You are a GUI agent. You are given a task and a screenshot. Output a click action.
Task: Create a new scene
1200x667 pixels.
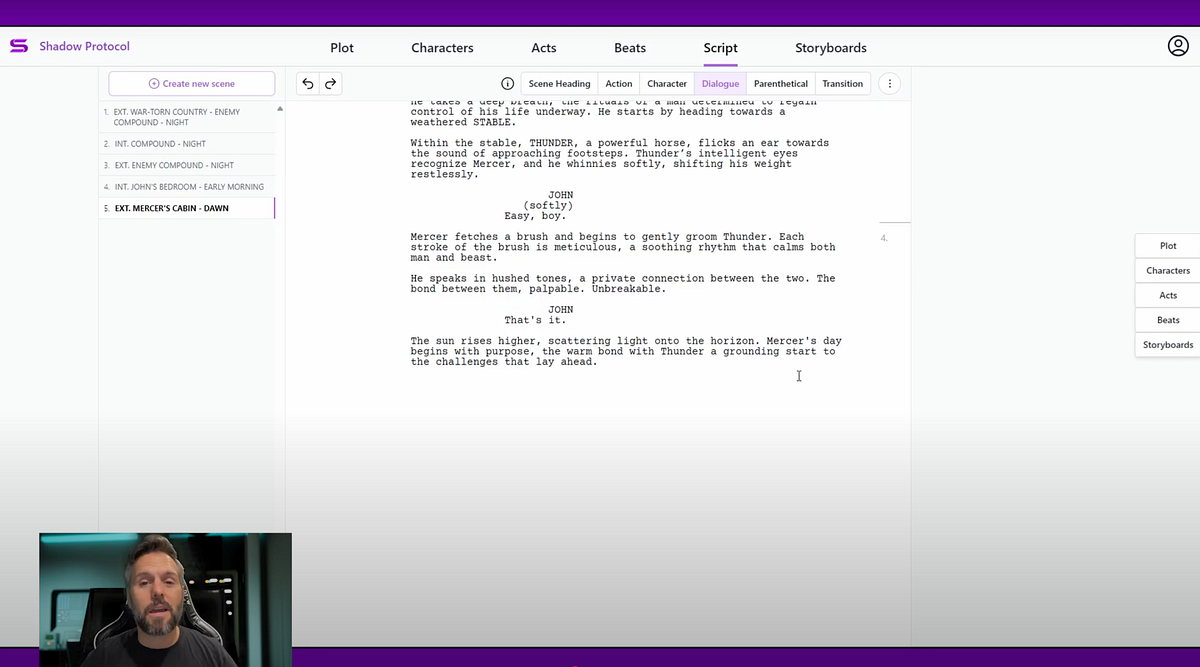pos(192,84)
